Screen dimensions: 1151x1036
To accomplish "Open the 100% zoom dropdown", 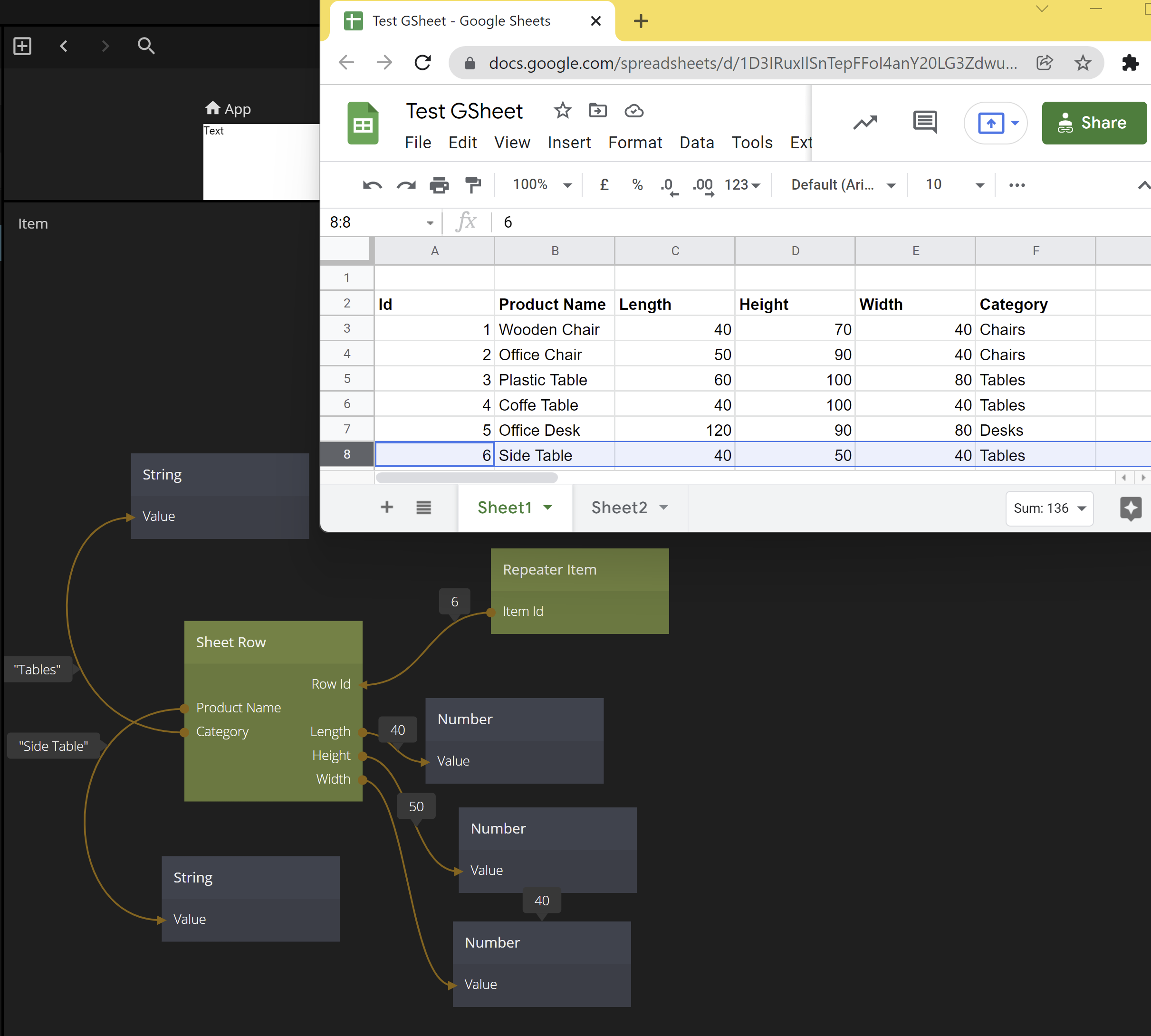I will pyautogui.click(x=541, y=185).
